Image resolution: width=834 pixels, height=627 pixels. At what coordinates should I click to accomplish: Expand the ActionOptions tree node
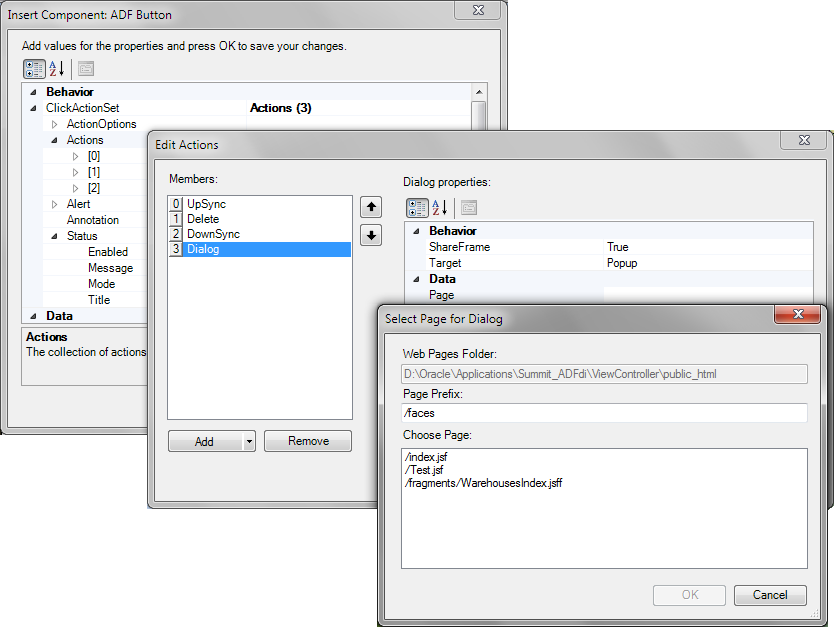click(x=56, y=124)
